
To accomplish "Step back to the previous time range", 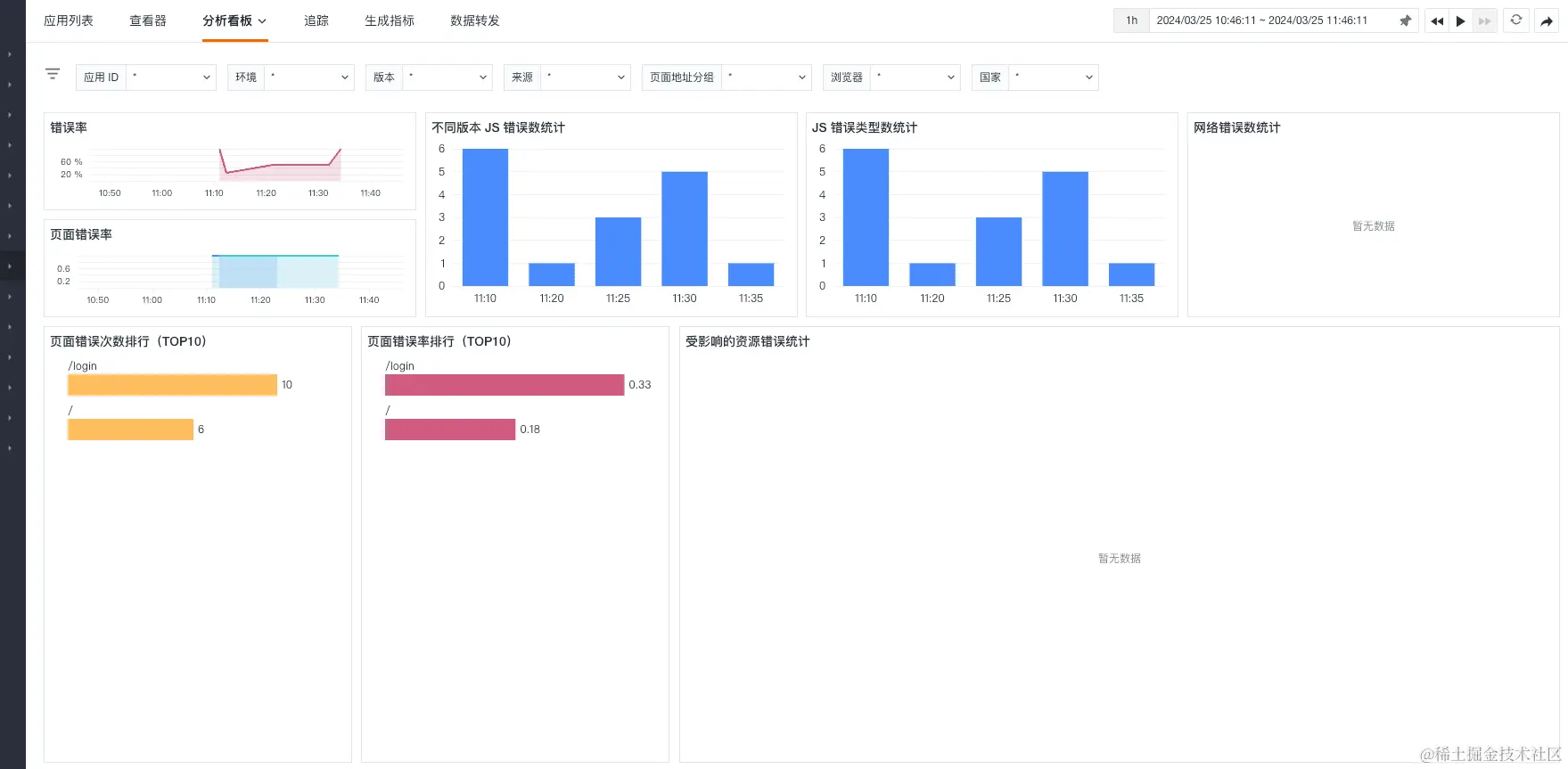I will click(x=1437, y=20).
